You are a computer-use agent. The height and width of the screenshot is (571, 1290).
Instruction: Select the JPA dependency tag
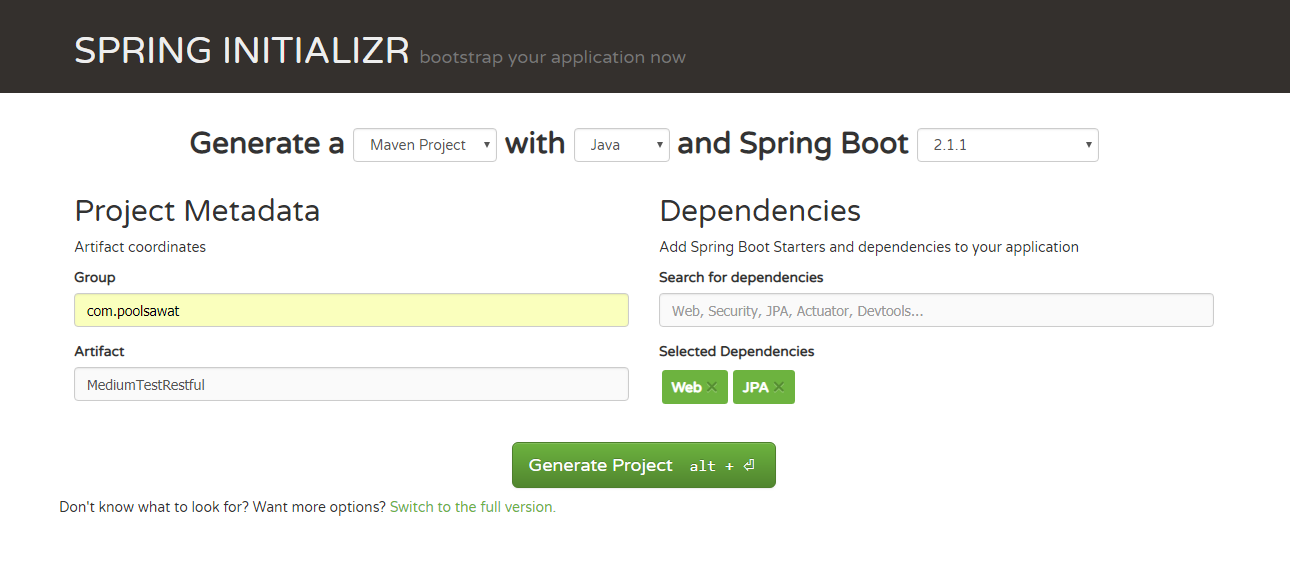coord(764,387)
